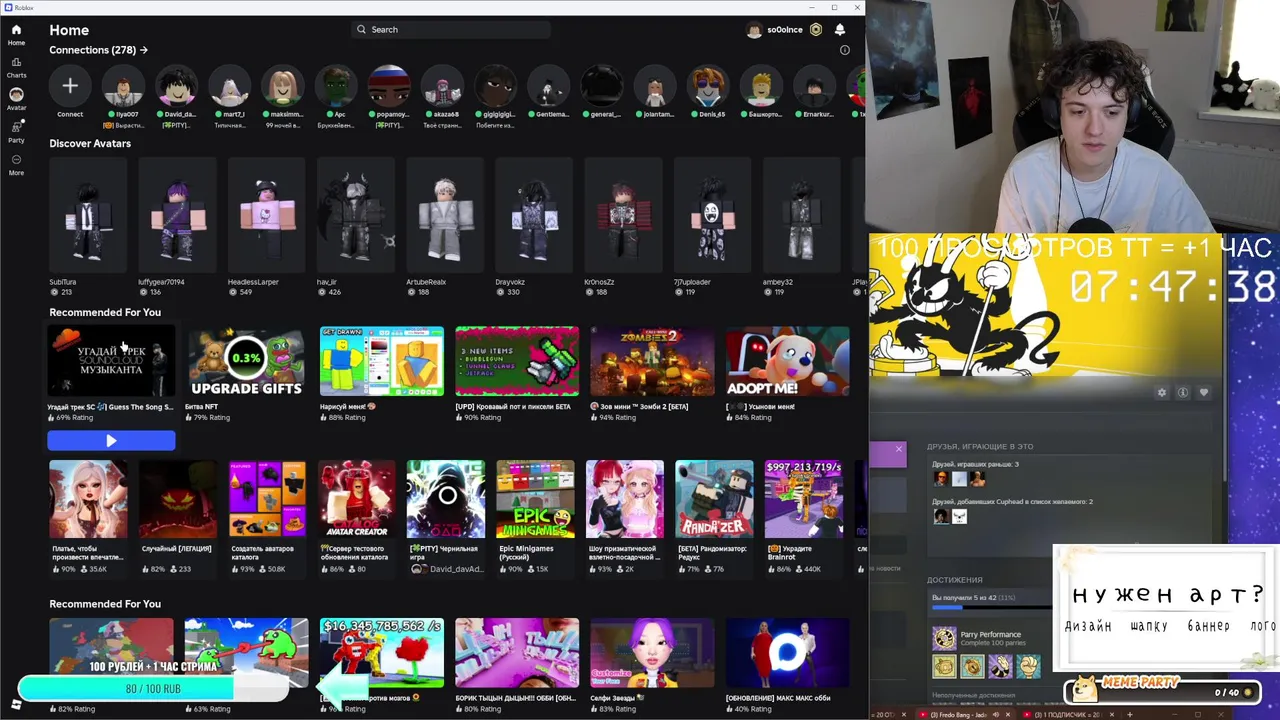
Task: Open Home in the Roblox sidebar
Action: (x=16, y=34)
